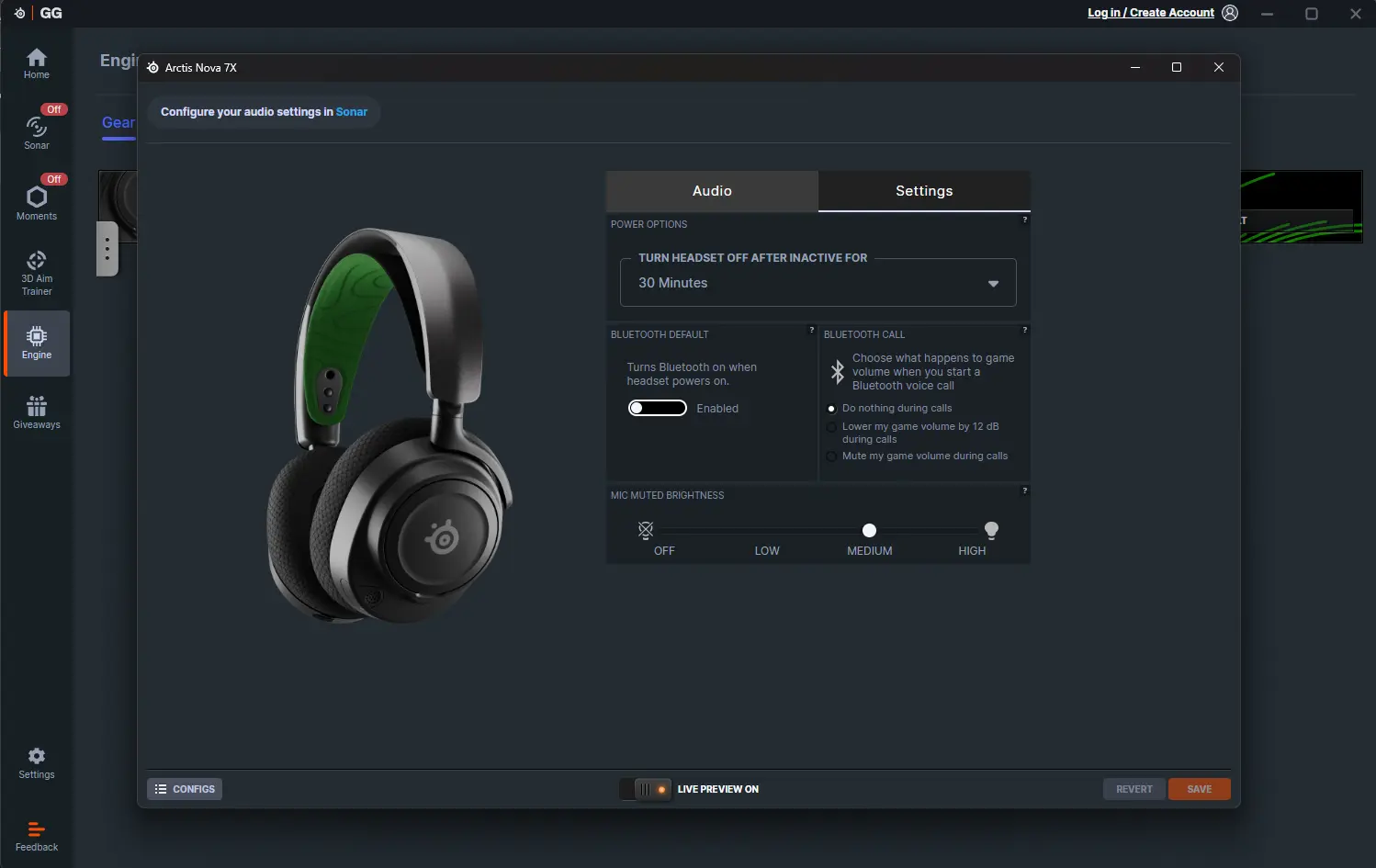
Task: Click the mic muted brightness off icon
Action: coord(646,529)
